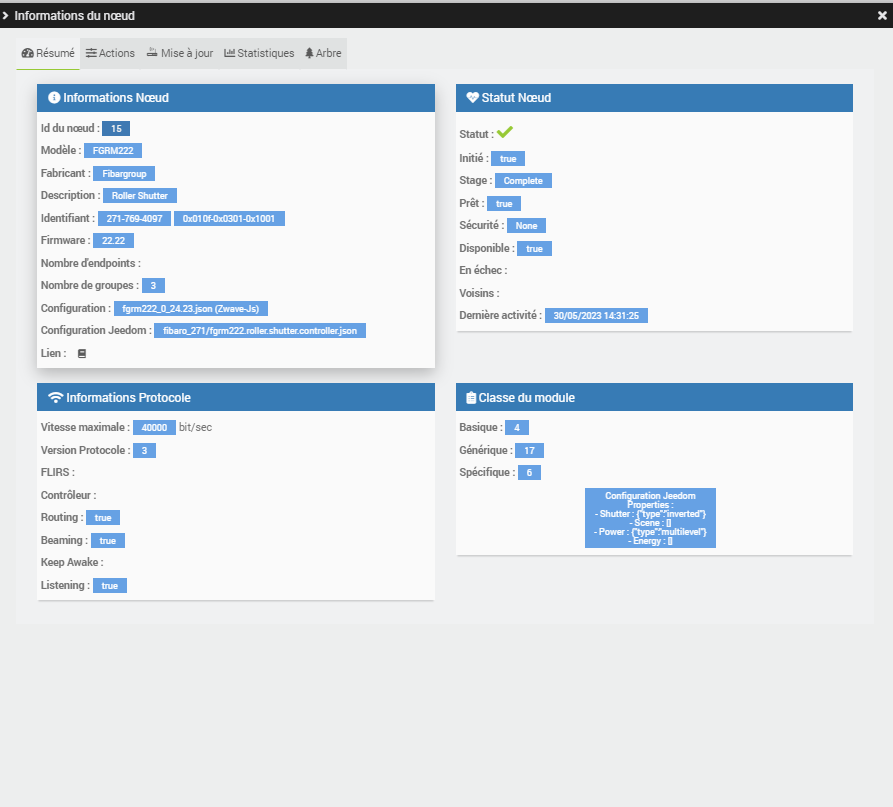
Task: Click the Nombre d'endpoints label
Action: click(91, 264)
